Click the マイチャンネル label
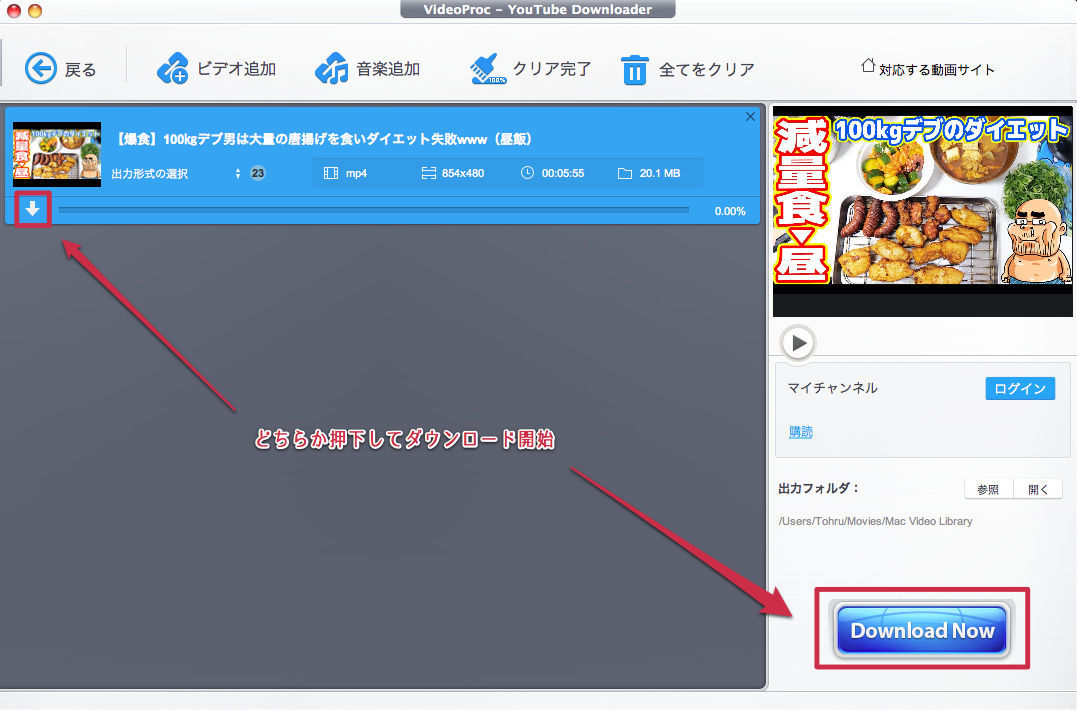 pyautogui.click(x=832, y=388)
